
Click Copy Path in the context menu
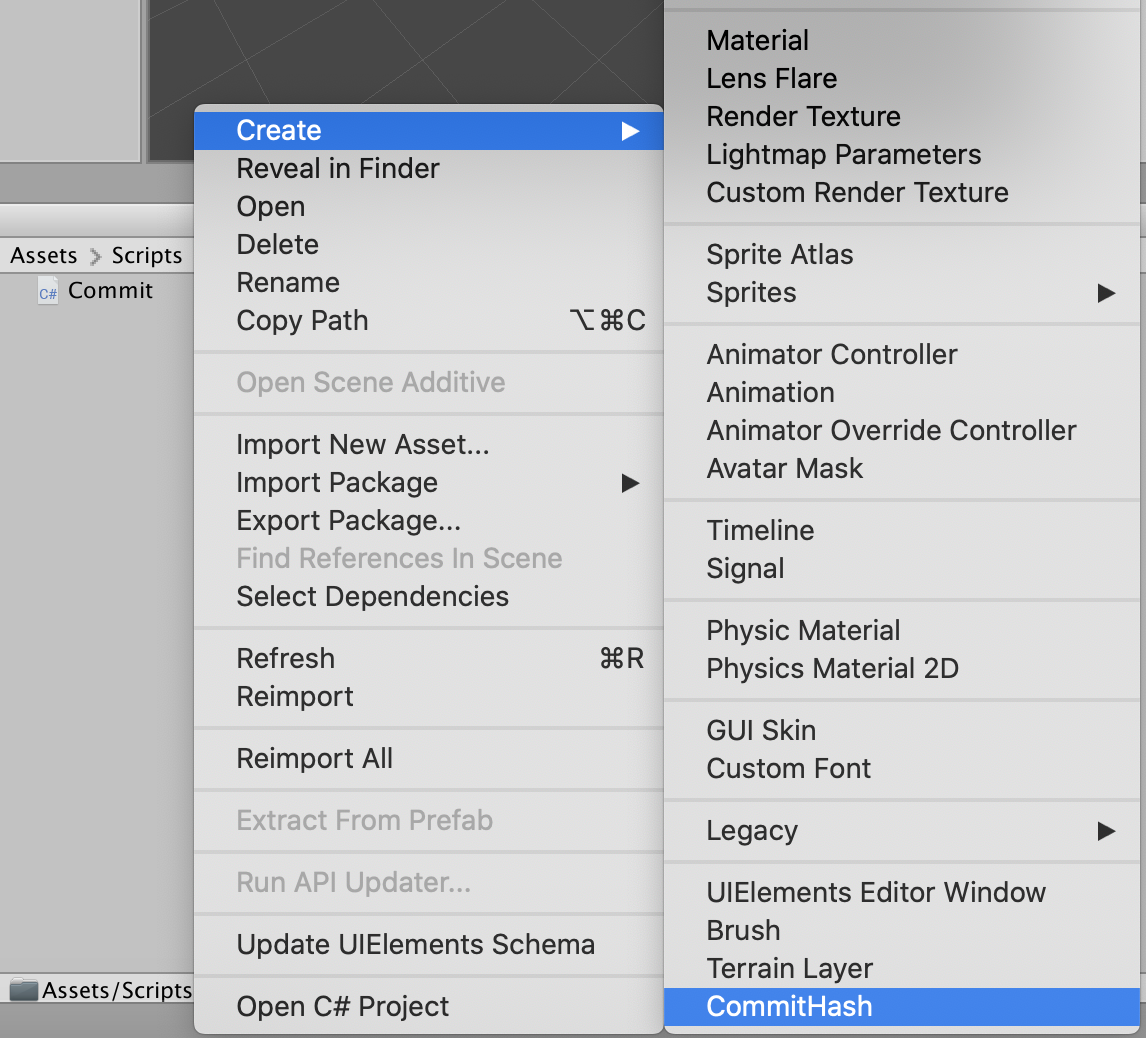302,321
